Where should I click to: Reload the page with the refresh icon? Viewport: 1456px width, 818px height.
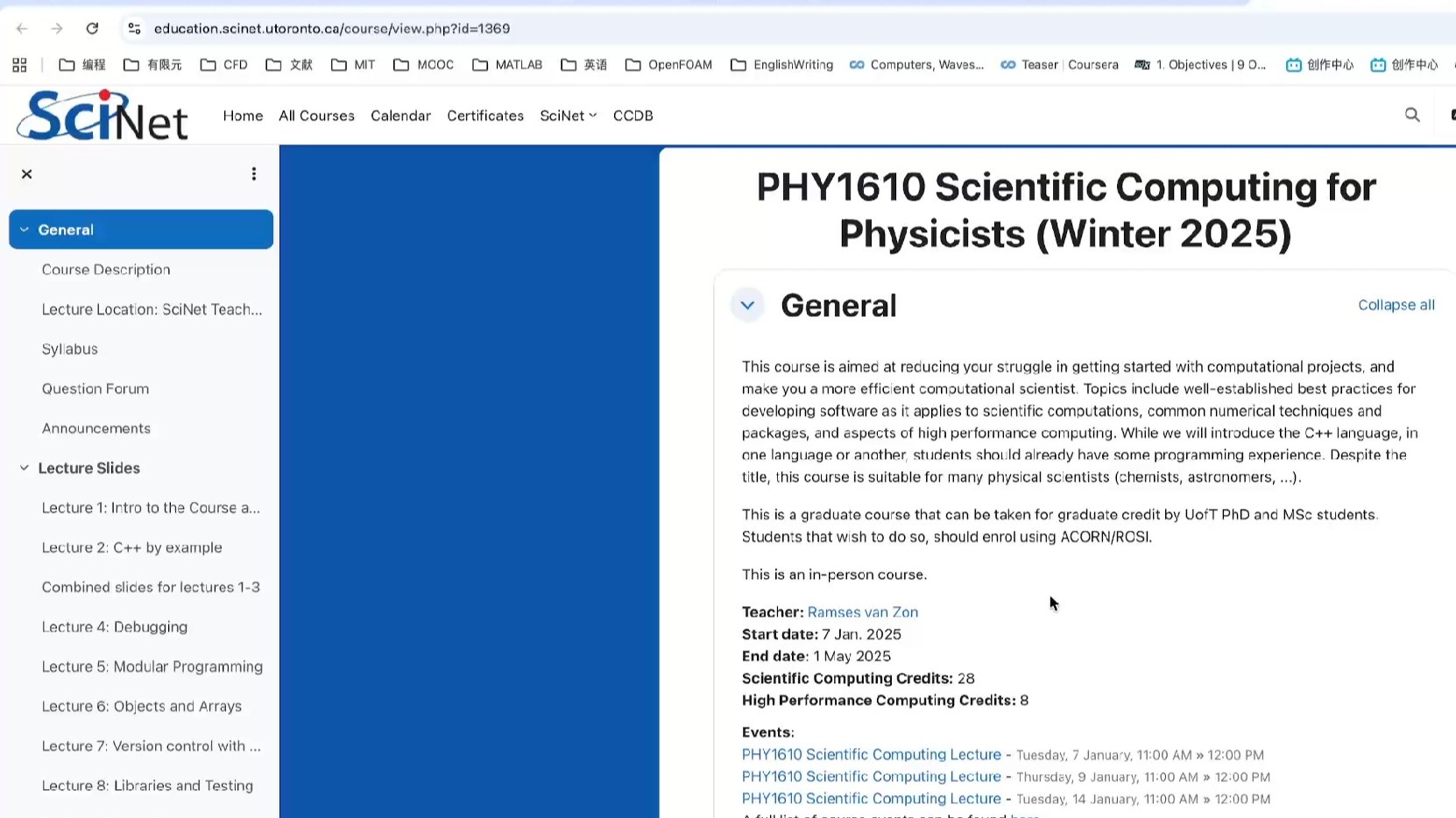(92, 29)
